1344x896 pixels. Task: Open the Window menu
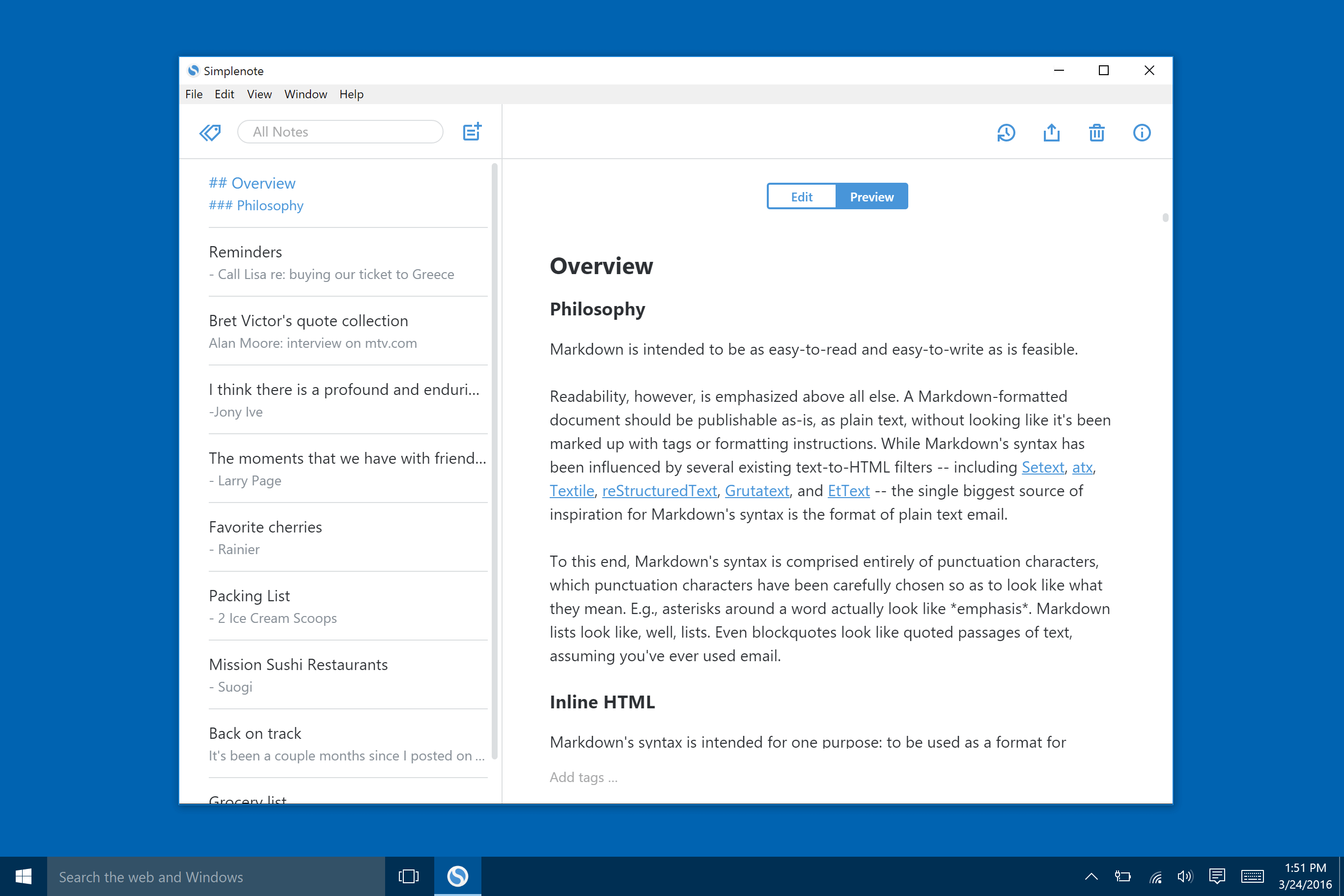305,94
